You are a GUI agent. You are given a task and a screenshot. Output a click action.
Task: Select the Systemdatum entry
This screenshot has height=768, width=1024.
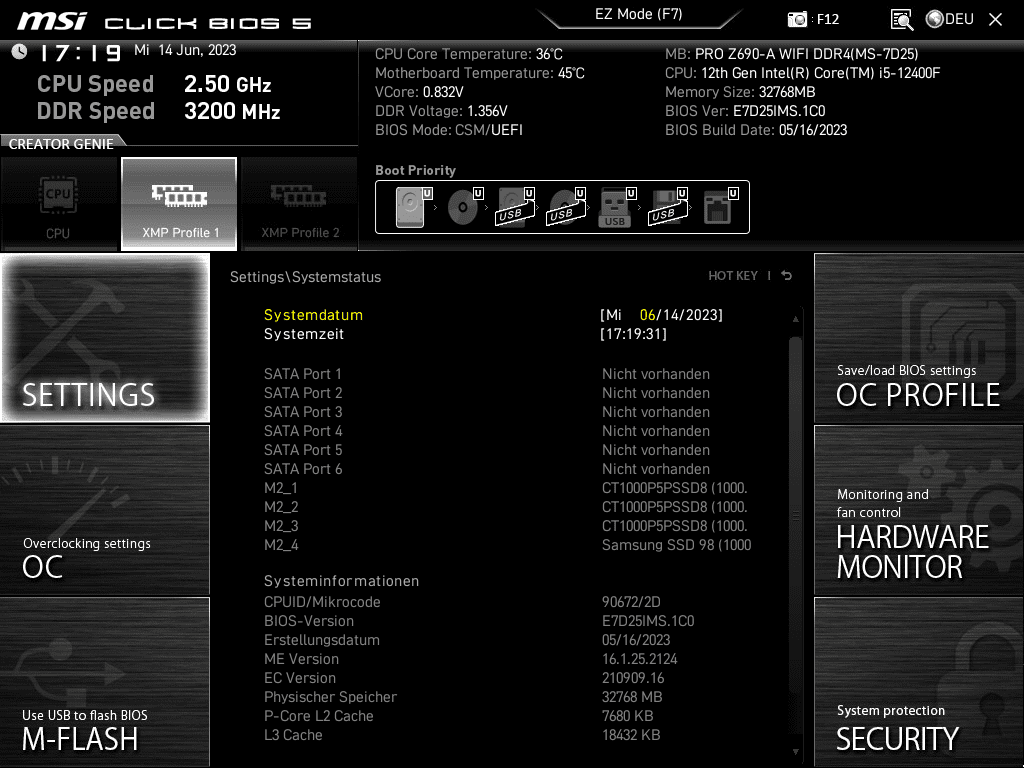313,315
